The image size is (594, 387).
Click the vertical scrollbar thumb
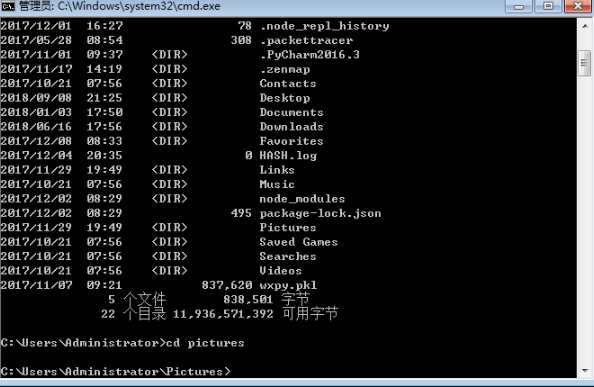[x=585, y=63]
